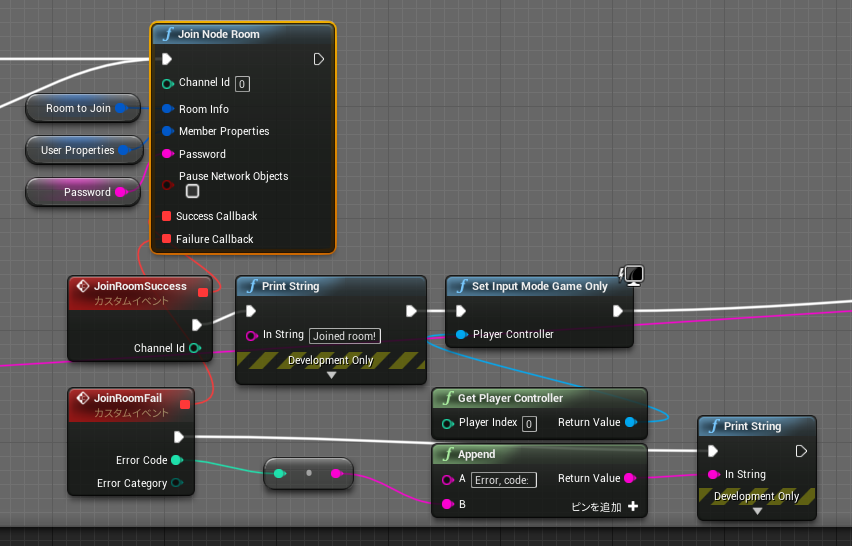Viewport: 852px width, 546px height.
Task: Edit the 'Error, code:' A string field
Action: pyautogui.click(x=504, y=480)
